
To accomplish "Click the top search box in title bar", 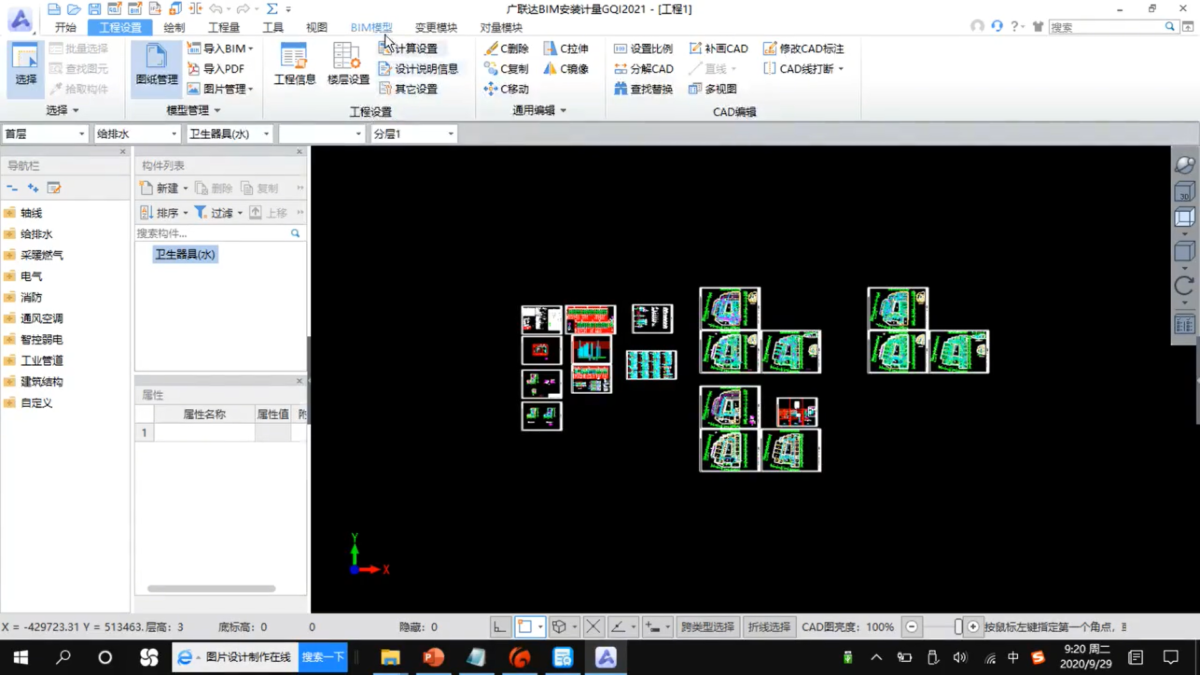I will [1107, 27].
